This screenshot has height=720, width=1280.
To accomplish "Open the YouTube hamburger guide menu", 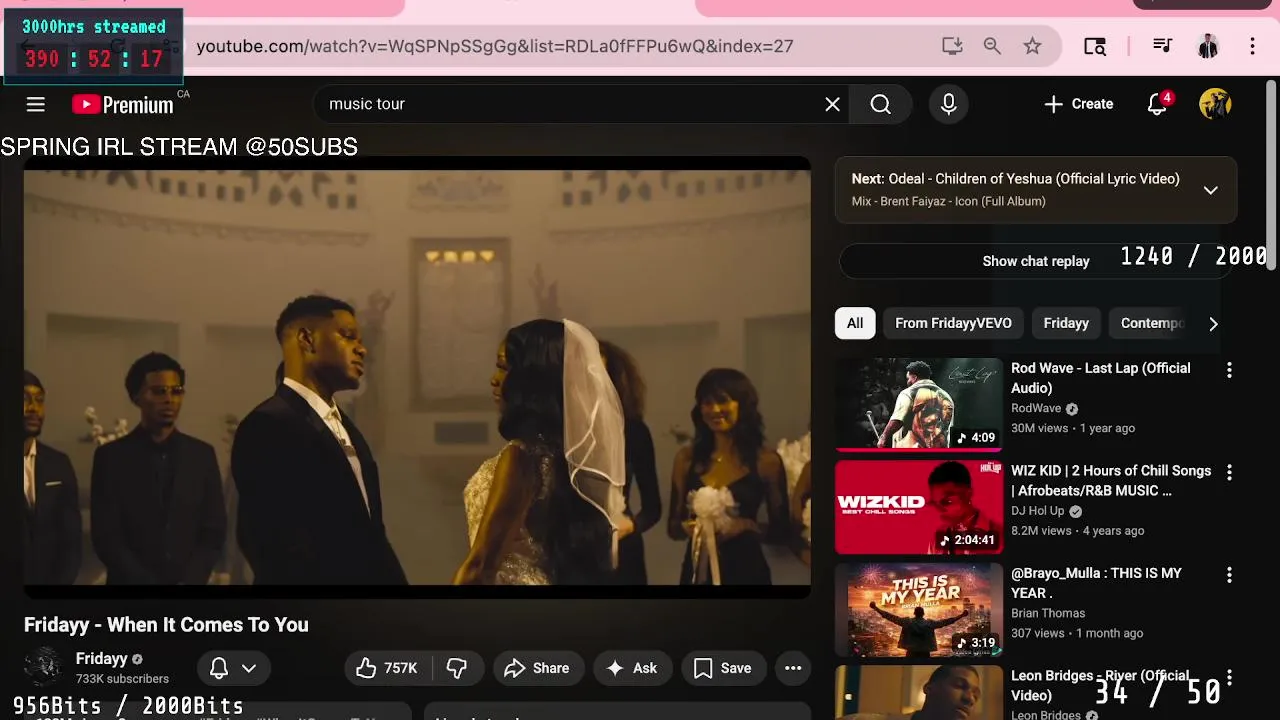I will pos(36,104).
